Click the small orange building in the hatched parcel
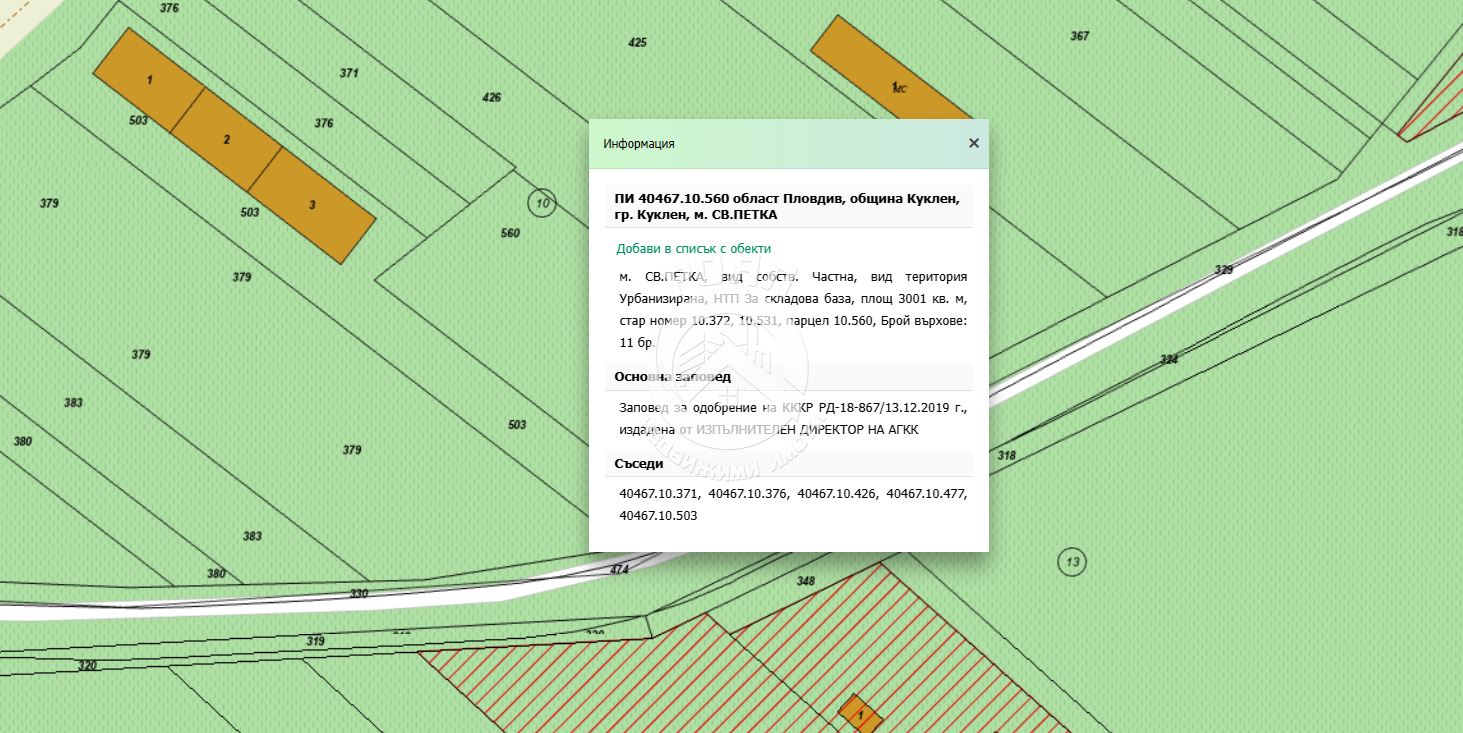The width and height of the screenshot is (1463, 733). [x=860, y=715]
